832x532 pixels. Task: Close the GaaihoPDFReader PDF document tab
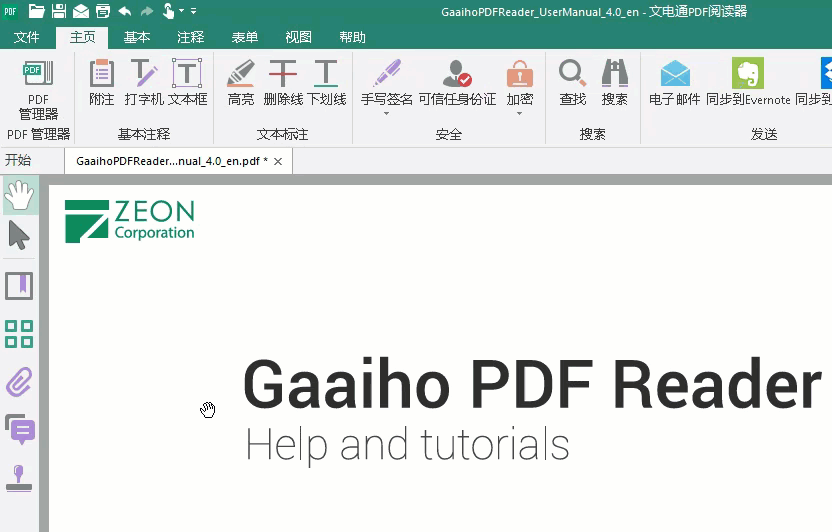(278, 162)
